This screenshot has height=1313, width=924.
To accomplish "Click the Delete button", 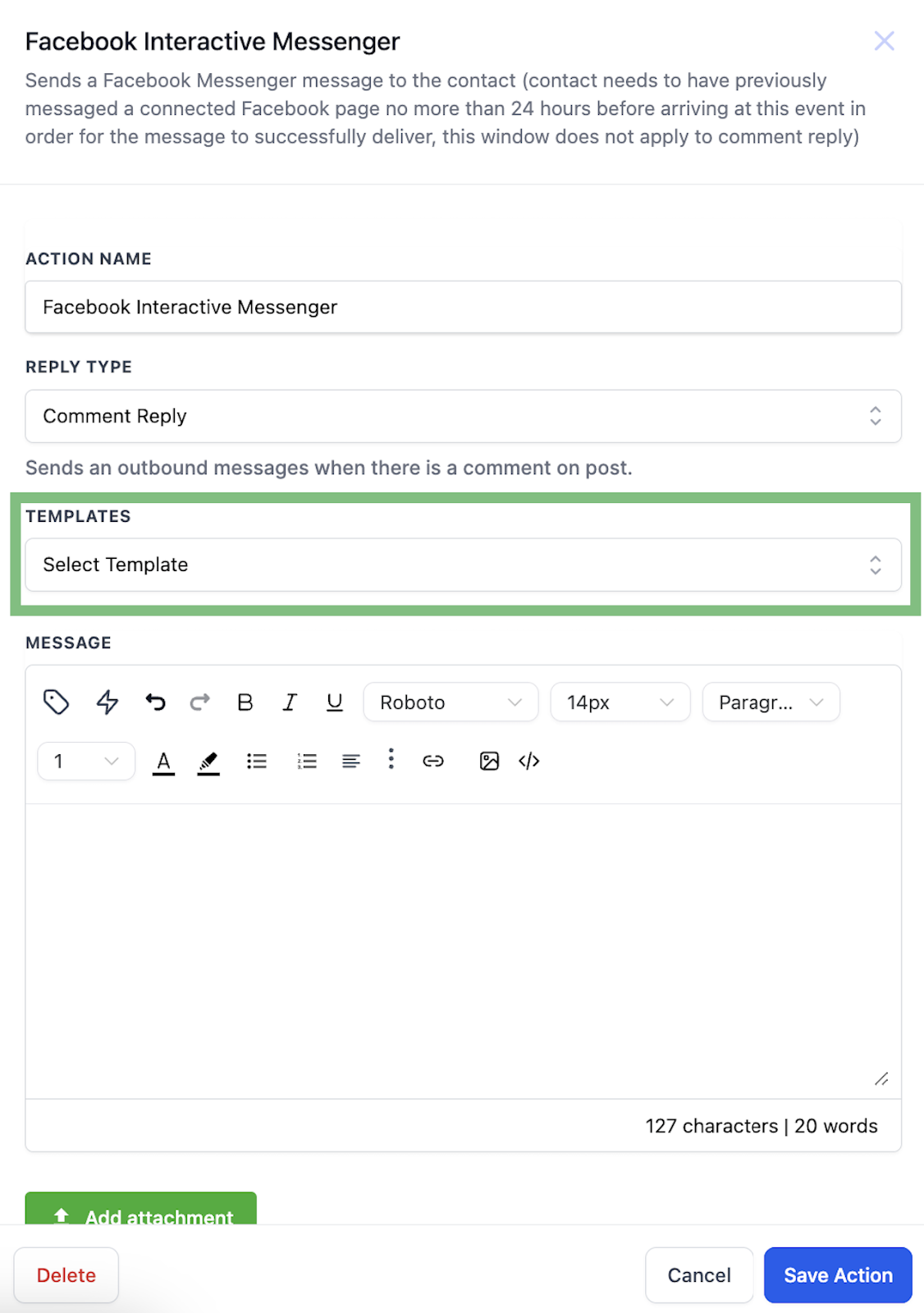I will pos(66,1275).
